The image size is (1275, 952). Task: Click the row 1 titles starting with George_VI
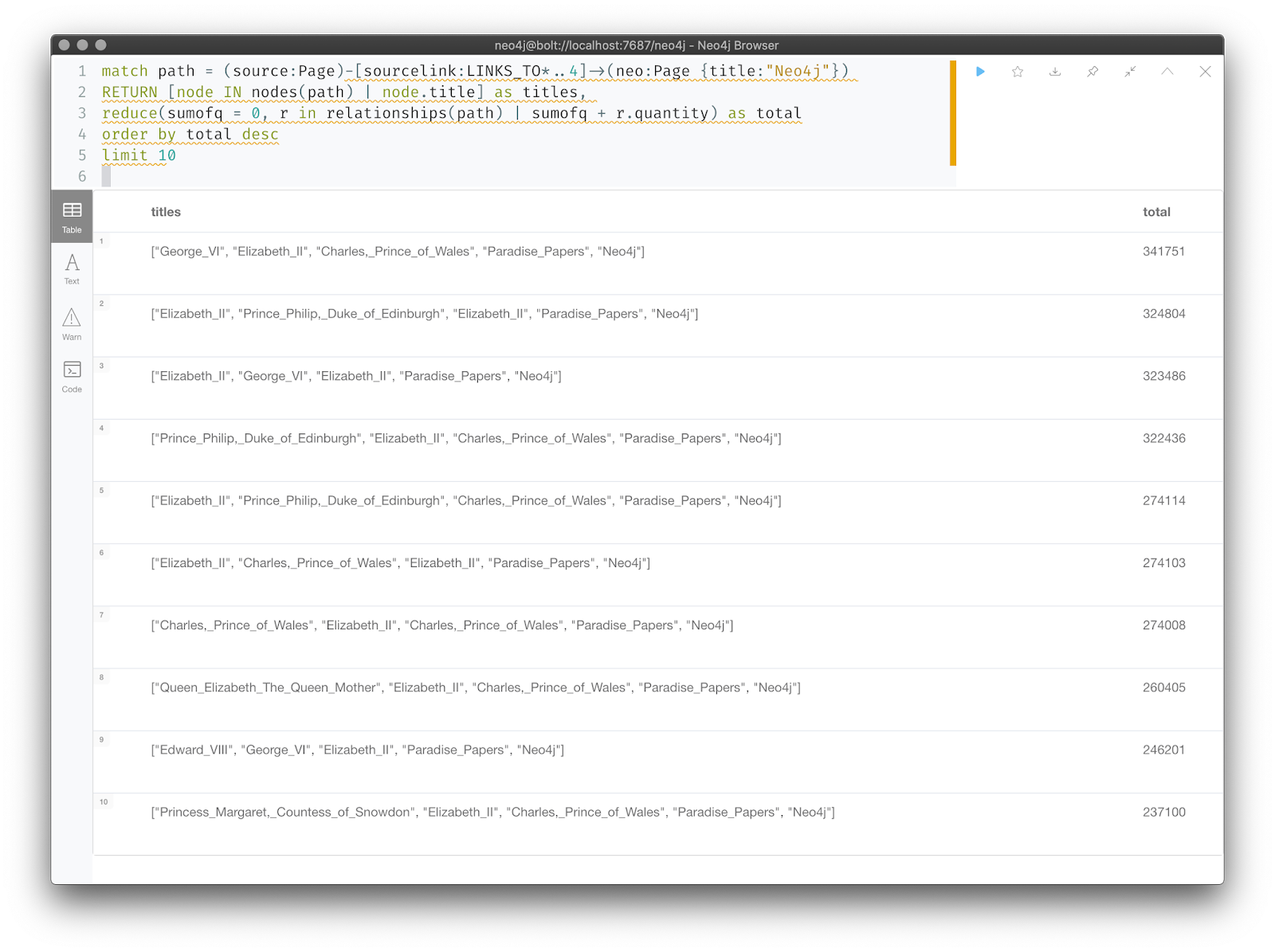click(x=398, y=252)
